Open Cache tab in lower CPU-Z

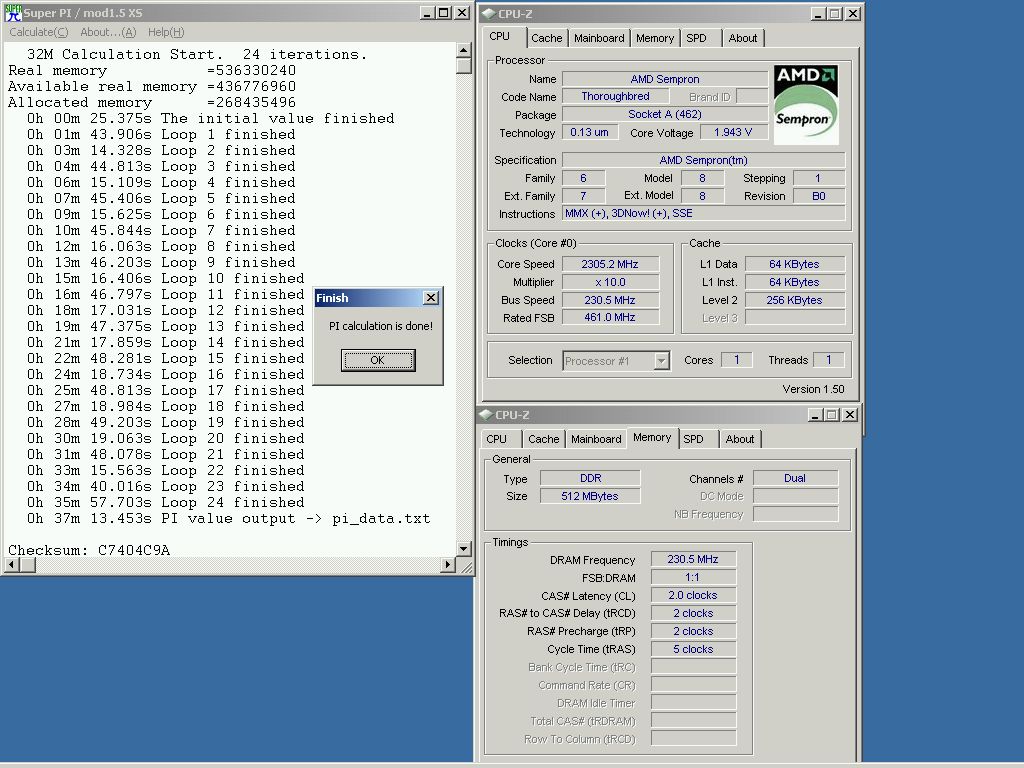[543, 439]
